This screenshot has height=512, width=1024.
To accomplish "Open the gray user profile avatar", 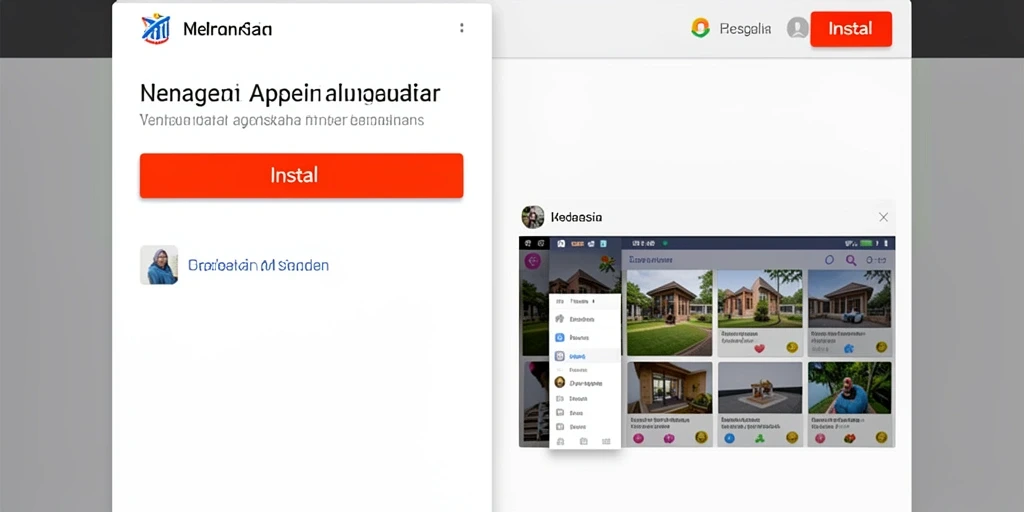I will 797,28.
